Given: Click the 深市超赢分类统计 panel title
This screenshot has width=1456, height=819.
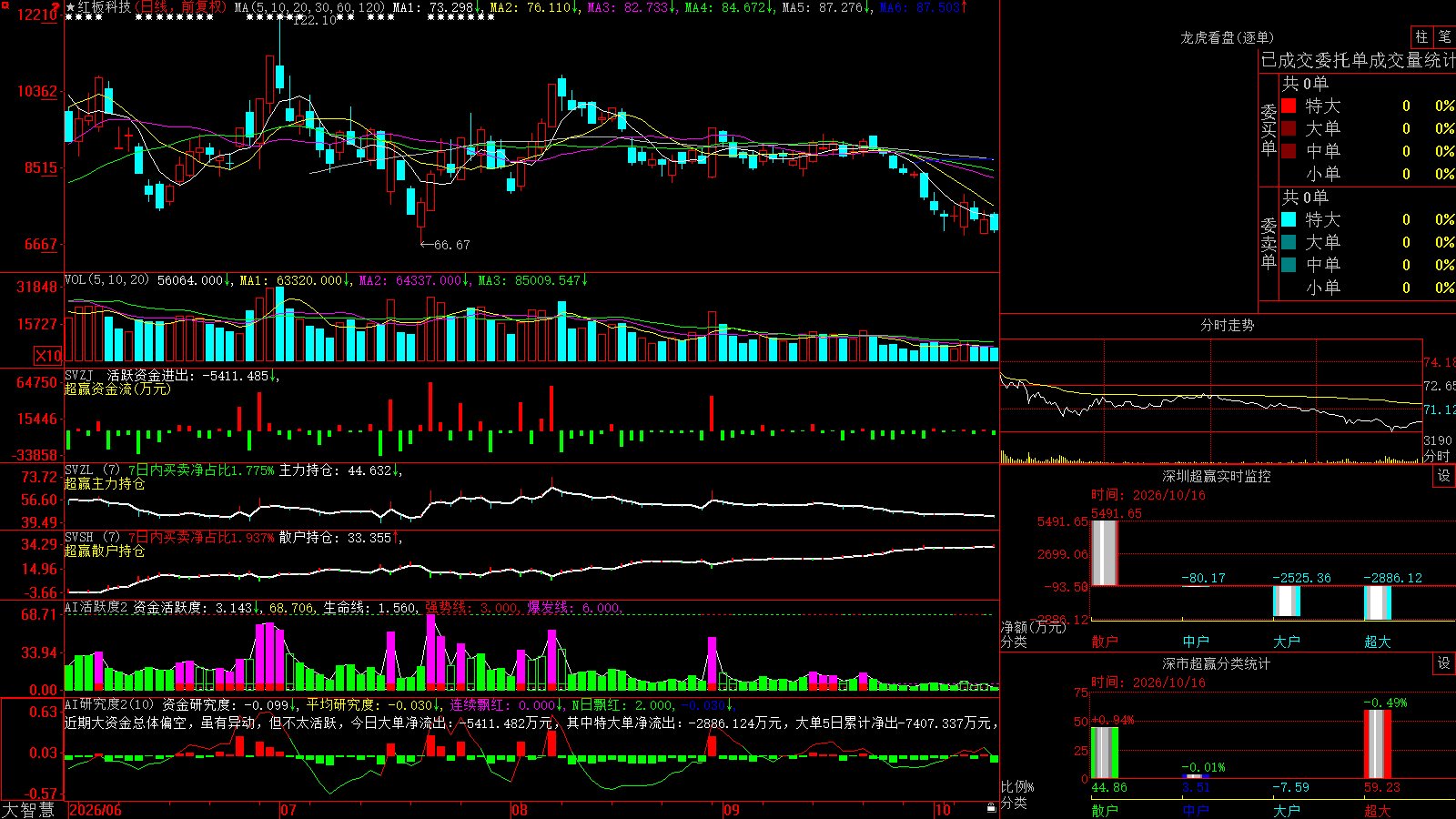Looking at the screenshot, I should click(x=1216, y=663).
